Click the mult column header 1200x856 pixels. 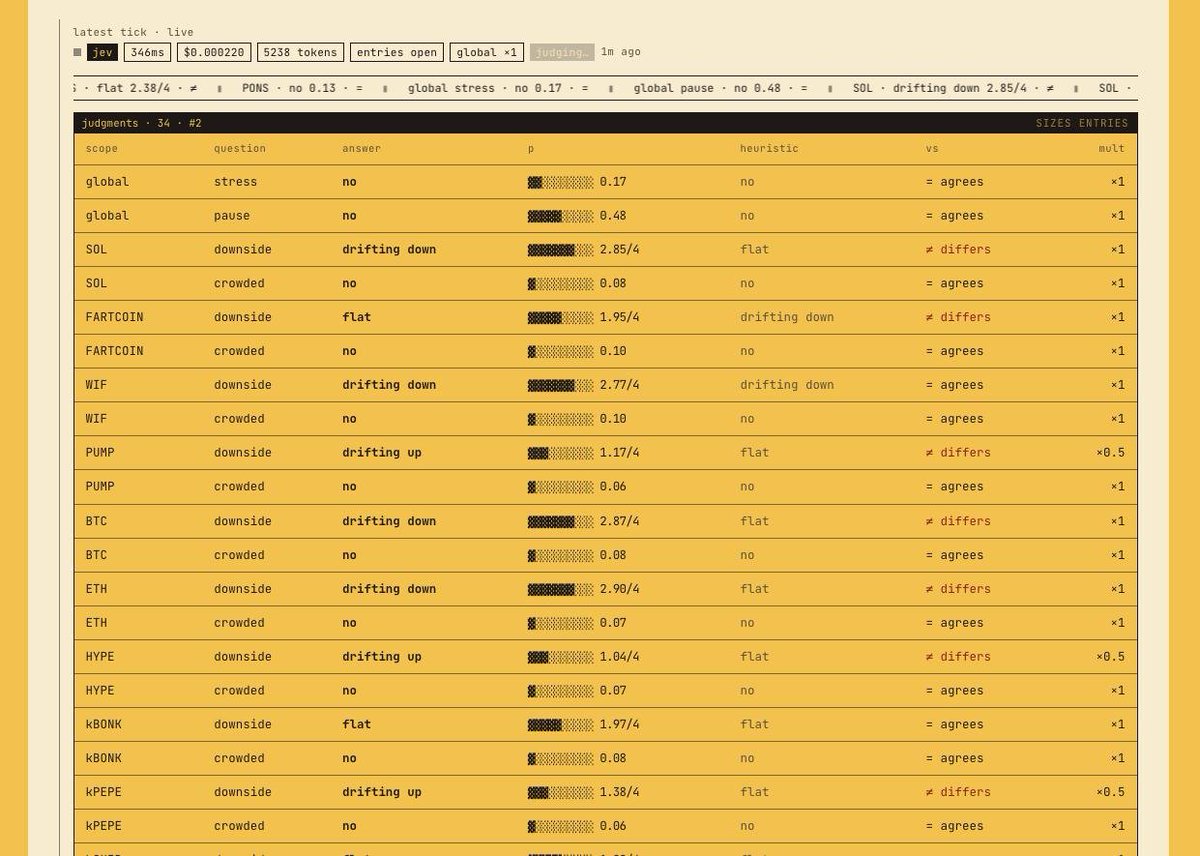point(1111,148)
